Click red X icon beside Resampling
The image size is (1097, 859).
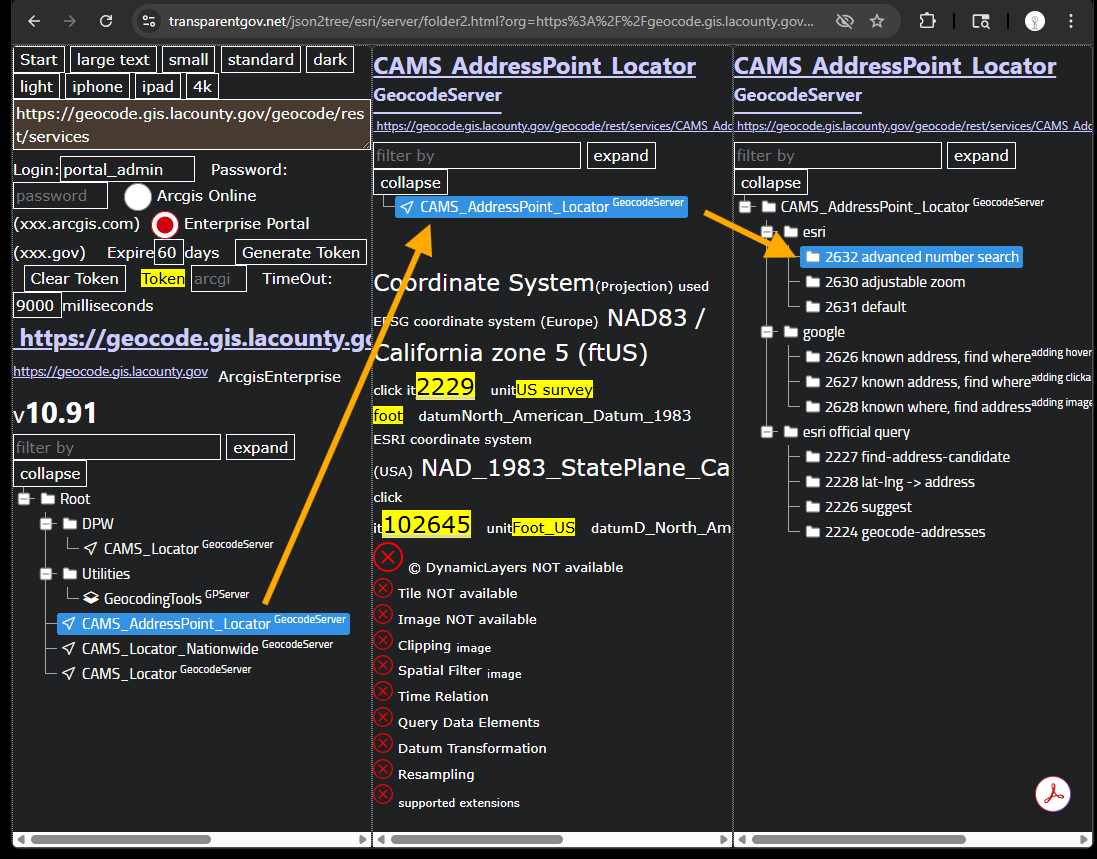click(x=383, y=769)
